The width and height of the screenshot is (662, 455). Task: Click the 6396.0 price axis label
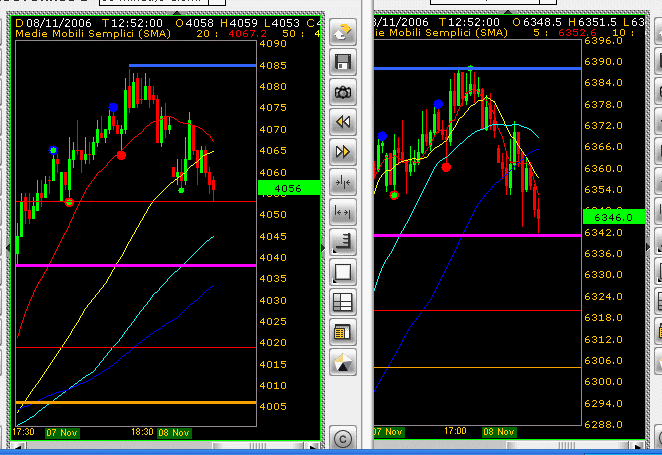coord(603,41)
